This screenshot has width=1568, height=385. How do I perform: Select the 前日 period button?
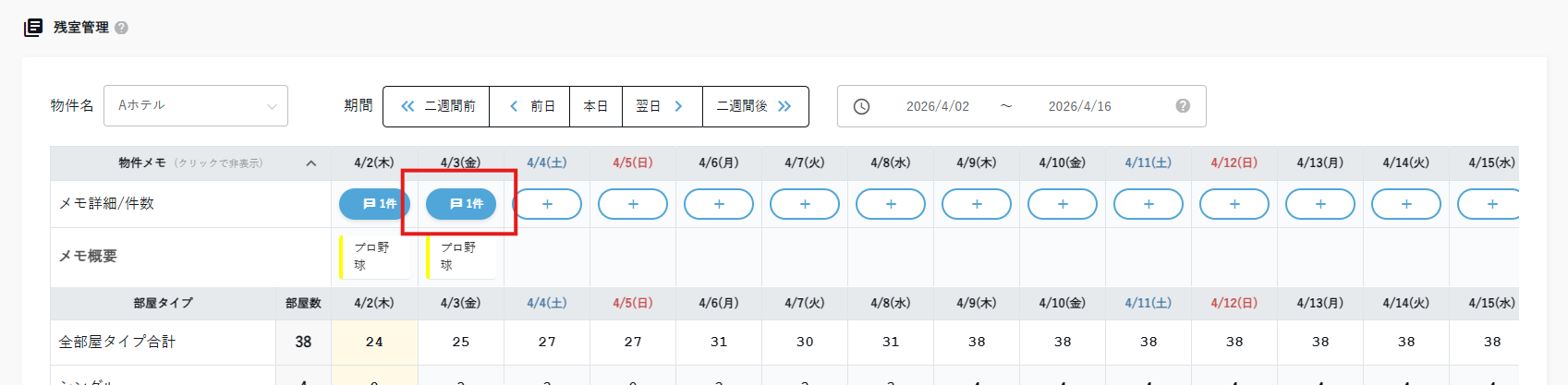click(530, 106)
